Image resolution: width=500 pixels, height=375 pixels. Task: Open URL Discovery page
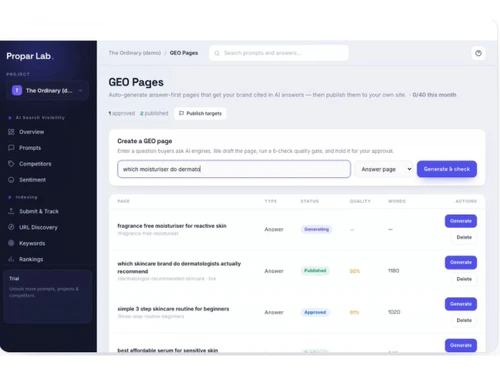tap(38, 227)
